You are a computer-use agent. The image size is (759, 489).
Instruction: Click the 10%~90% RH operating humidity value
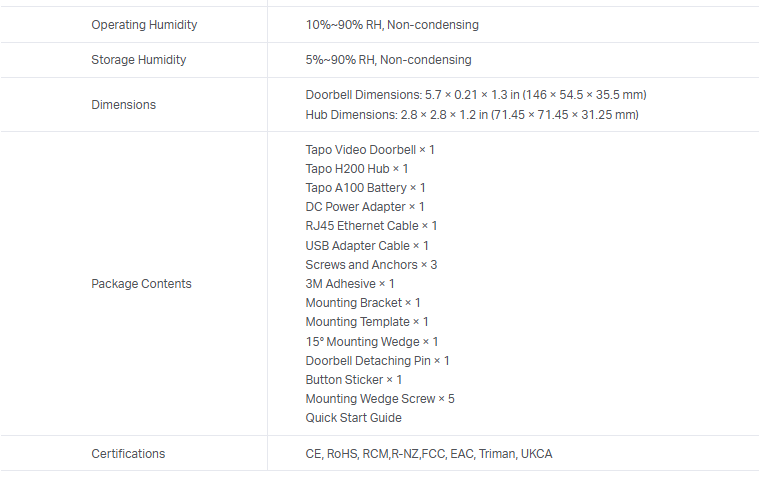coord(392,25)
